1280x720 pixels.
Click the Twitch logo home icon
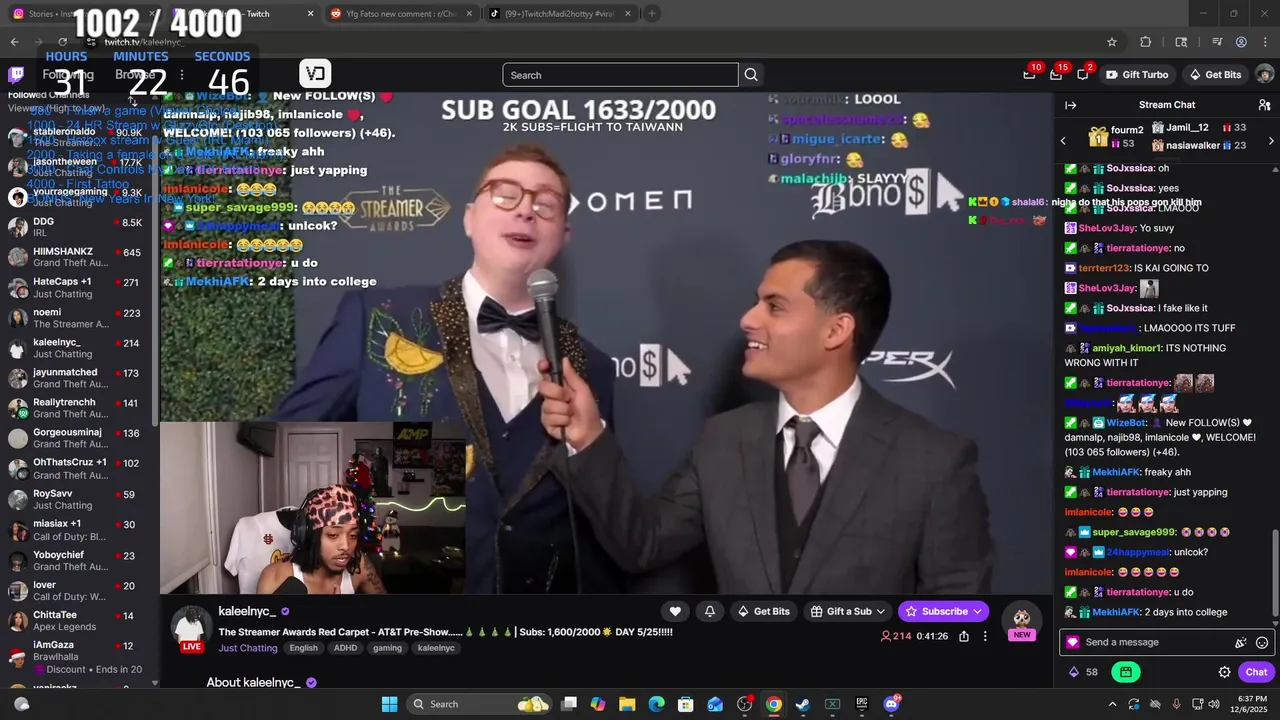click(x=16, y=75)
